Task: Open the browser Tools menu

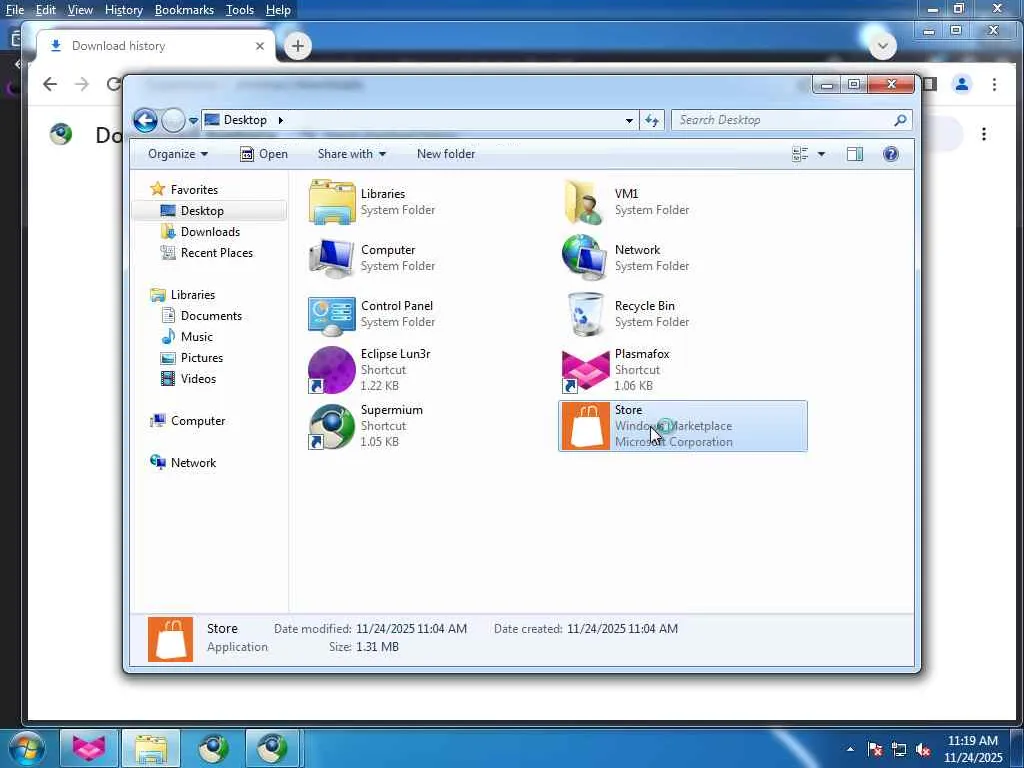Action: coord(240,10)
